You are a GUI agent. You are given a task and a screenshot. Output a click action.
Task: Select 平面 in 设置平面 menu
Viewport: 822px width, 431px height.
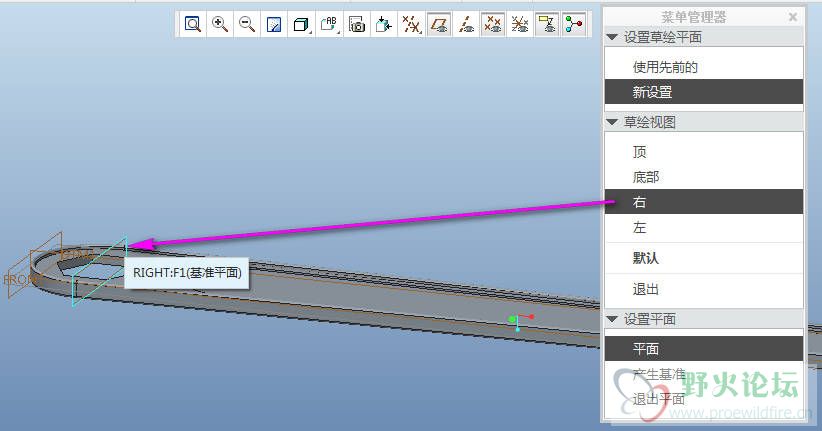(704, 349)
